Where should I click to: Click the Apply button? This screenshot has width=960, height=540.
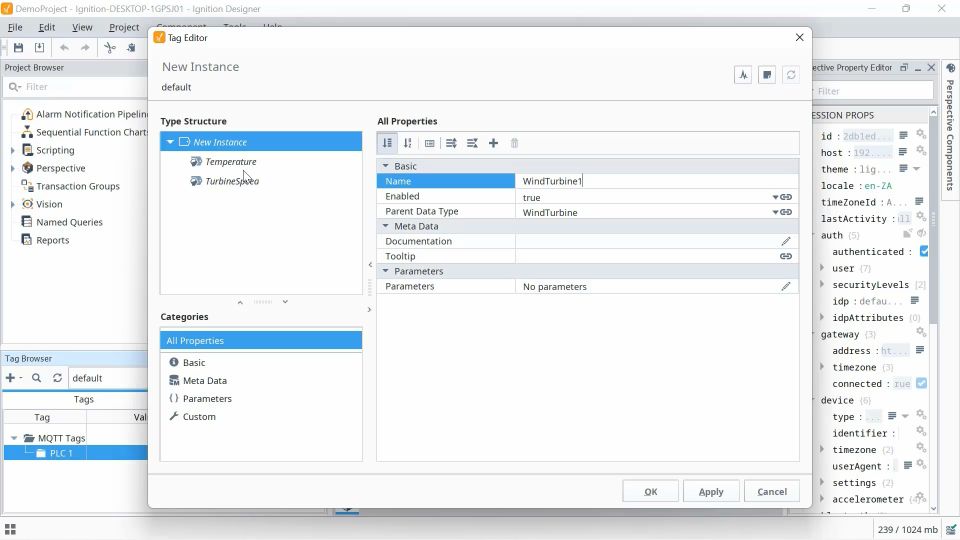coord(711,491)
